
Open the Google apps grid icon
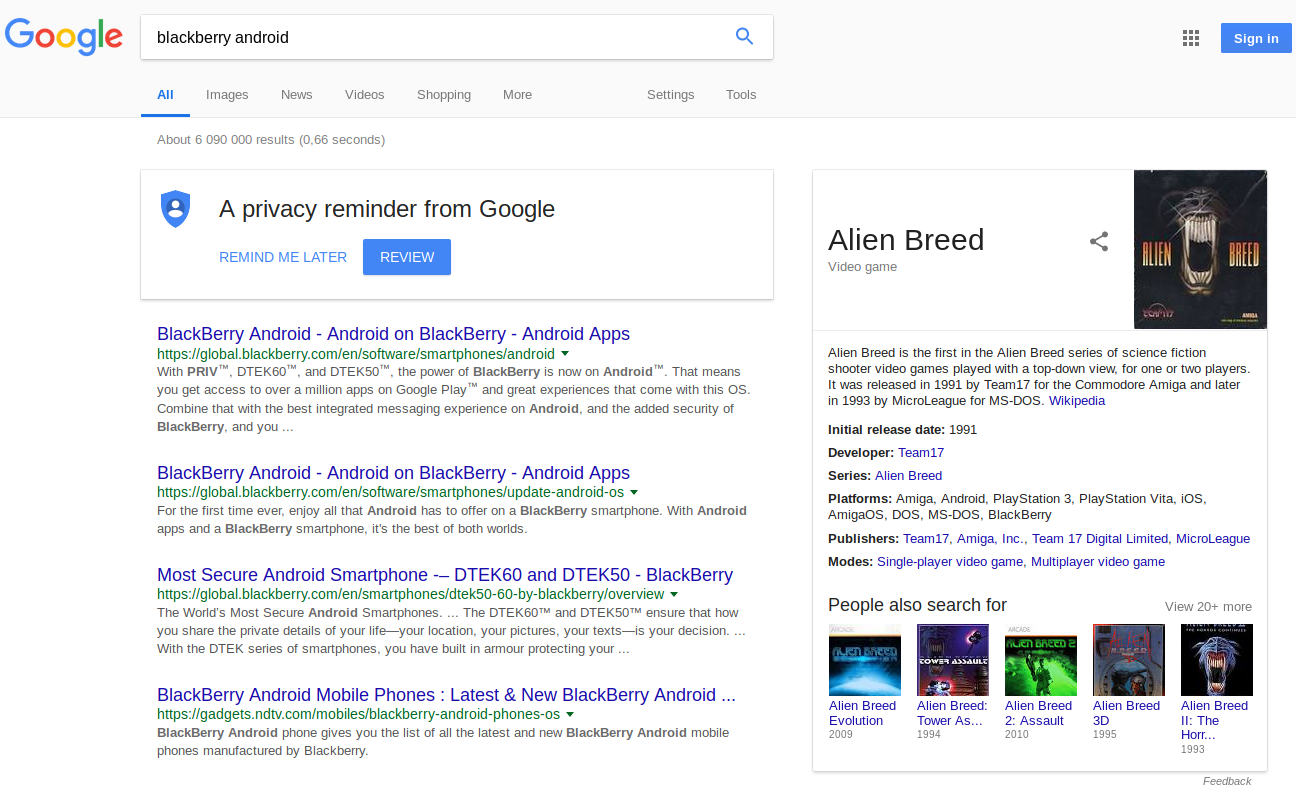[1190, 38]
